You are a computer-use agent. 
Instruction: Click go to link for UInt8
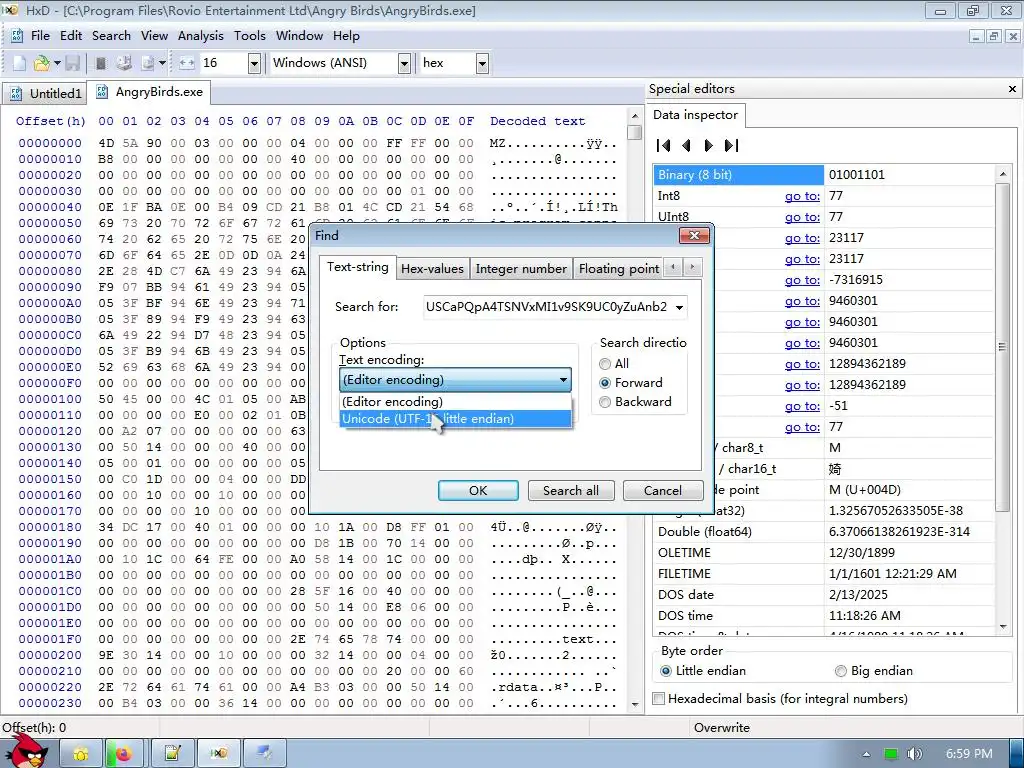coord(802,217)
